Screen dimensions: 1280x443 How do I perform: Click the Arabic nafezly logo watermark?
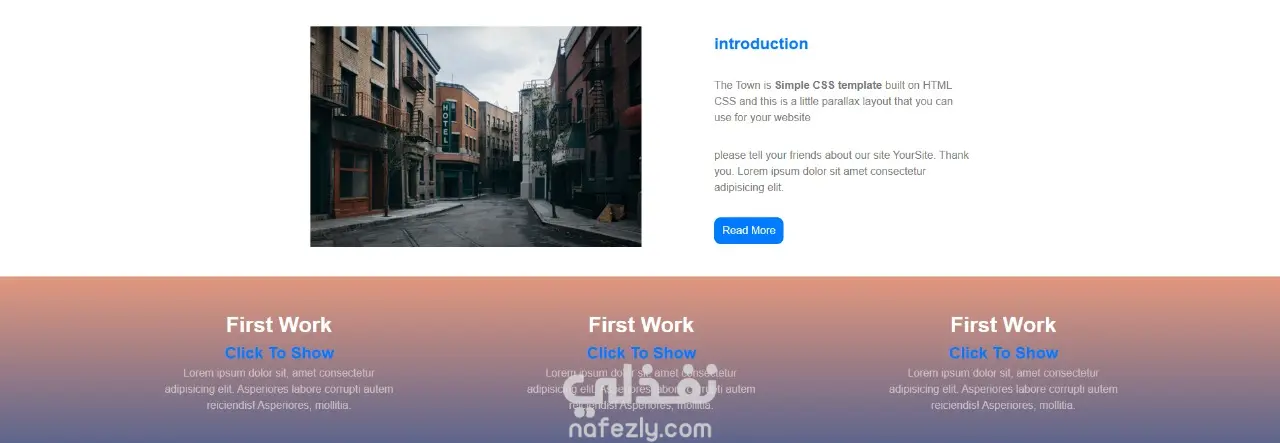(x=640, y=391)
